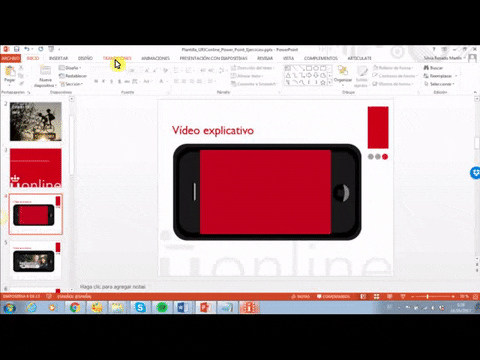The image size is (480, 360).
Task: Switch to slide sorter view icon
Action: pyautogui.click(x=376, y=296)
